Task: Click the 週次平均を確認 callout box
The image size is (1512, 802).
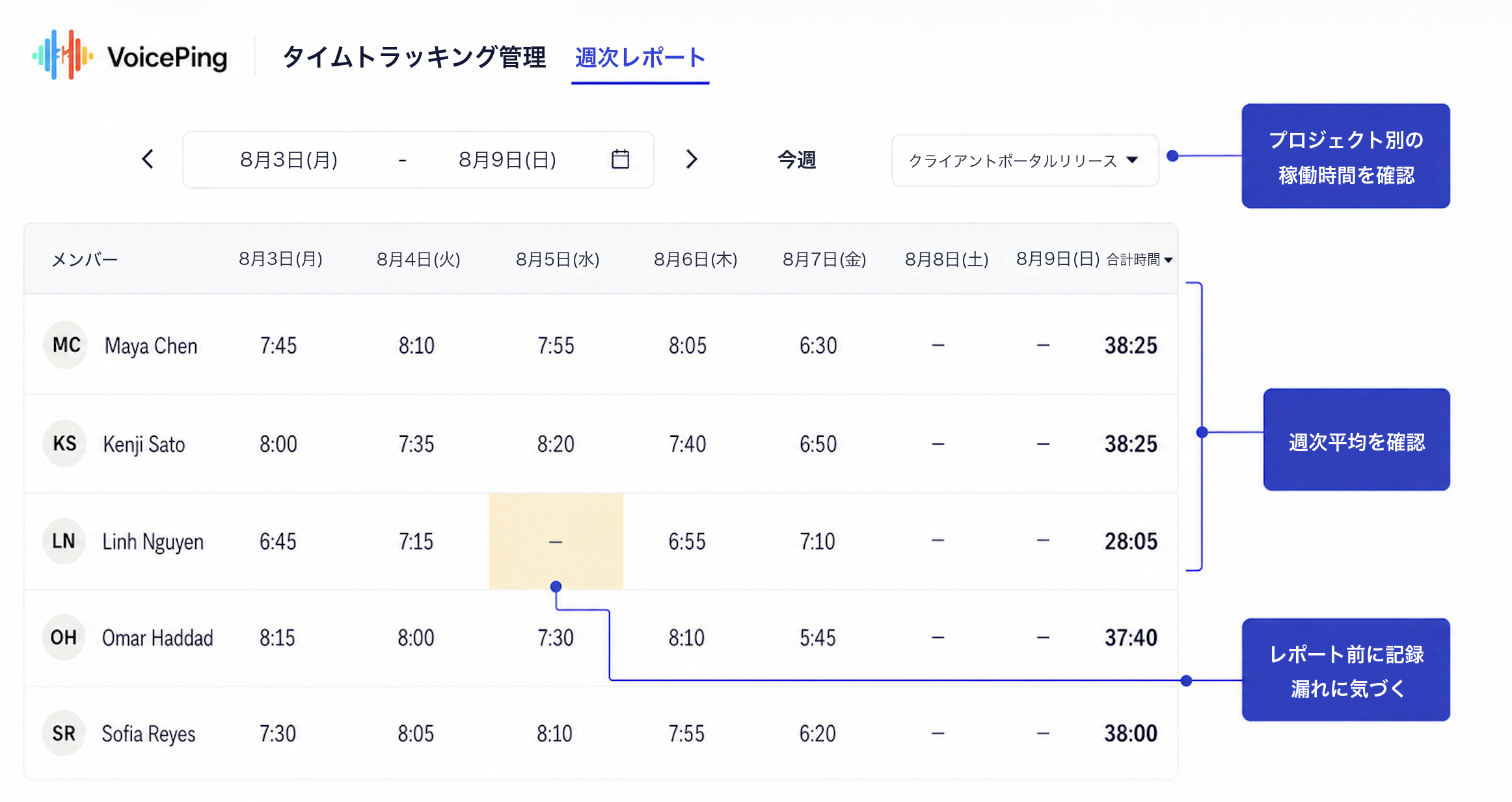Action: [x=1357, y=440]
